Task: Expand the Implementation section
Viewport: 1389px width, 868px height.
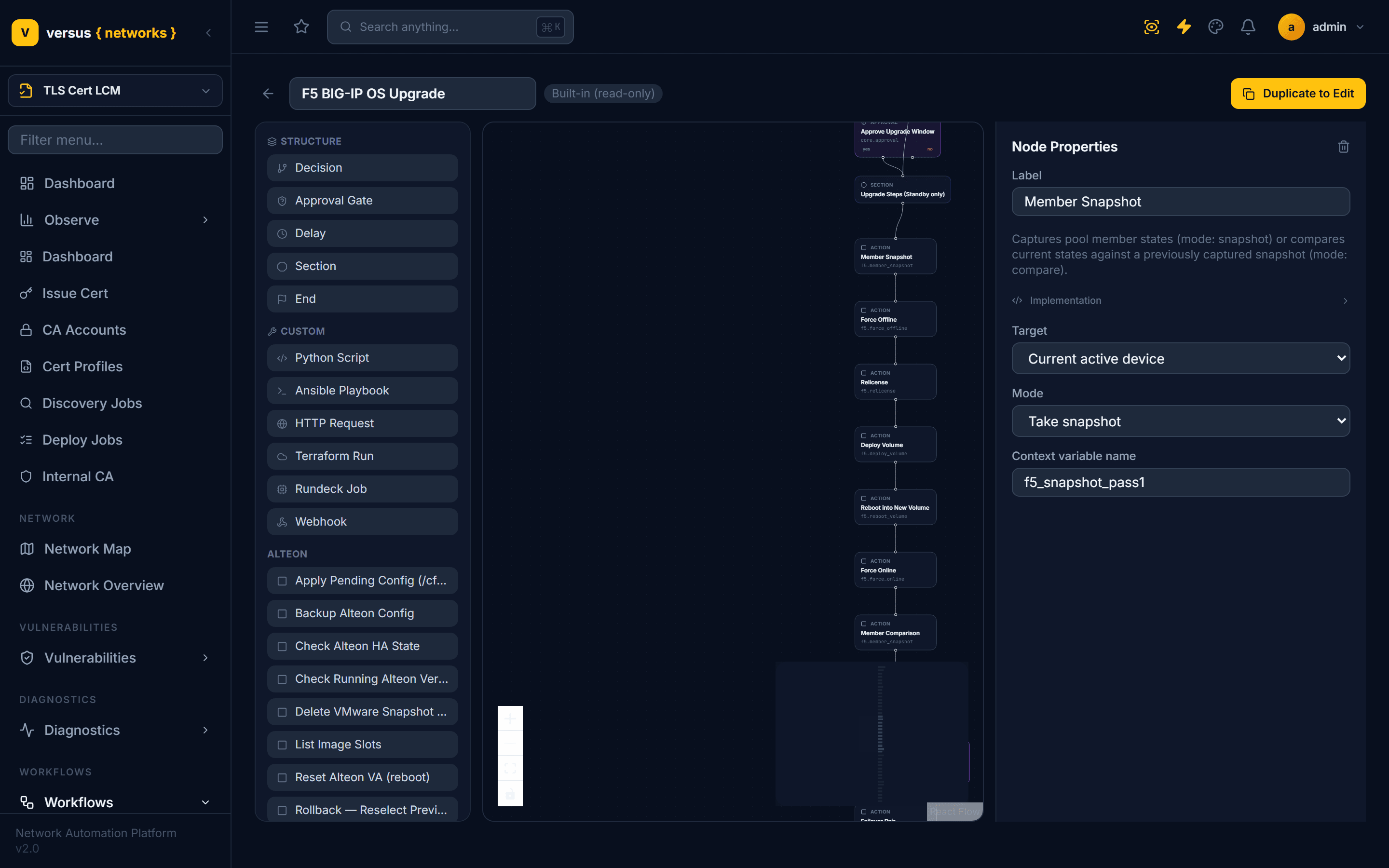Action: coord(1180,300)
